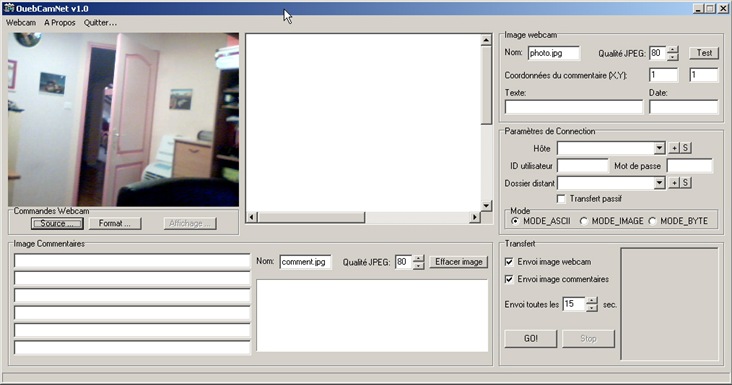Click the Date input field
Screen dimensions: 732x385
click(x=683, y=107)
